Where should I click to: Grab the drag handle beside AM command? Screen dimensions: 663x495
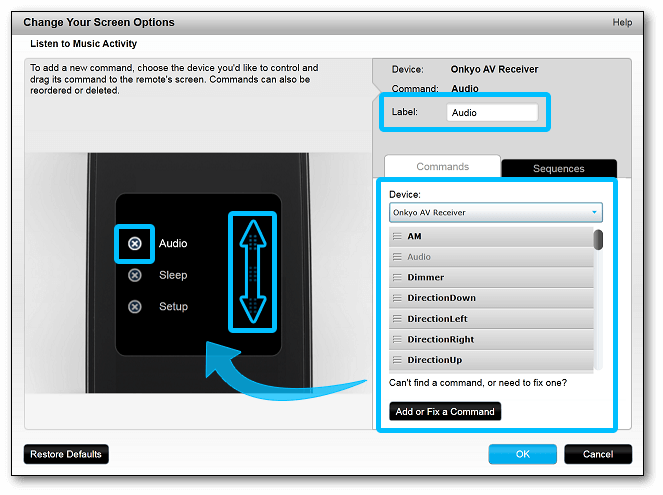397,236
